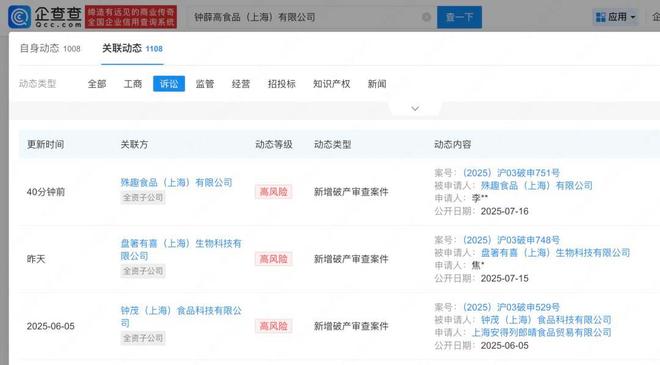Select the 经营 filter

(x=241, y=84)
